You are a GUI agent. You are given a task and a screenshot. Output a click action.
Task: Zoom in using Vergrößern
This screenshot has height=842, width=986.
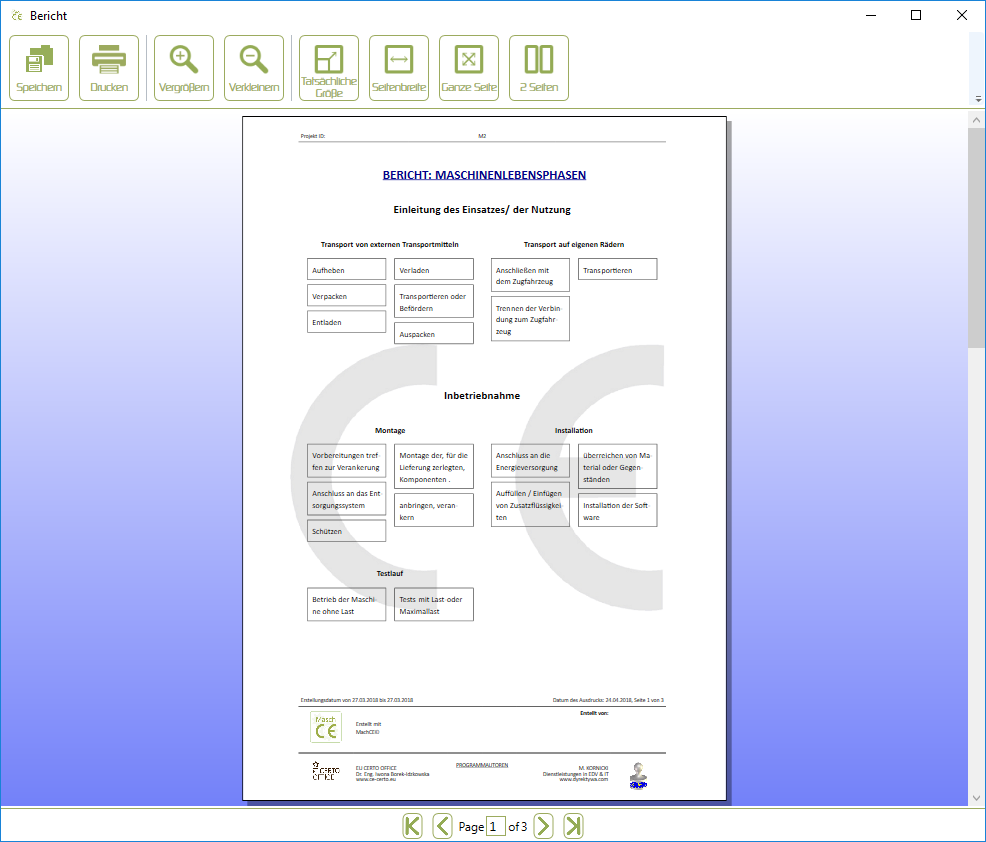coord(184,68)
